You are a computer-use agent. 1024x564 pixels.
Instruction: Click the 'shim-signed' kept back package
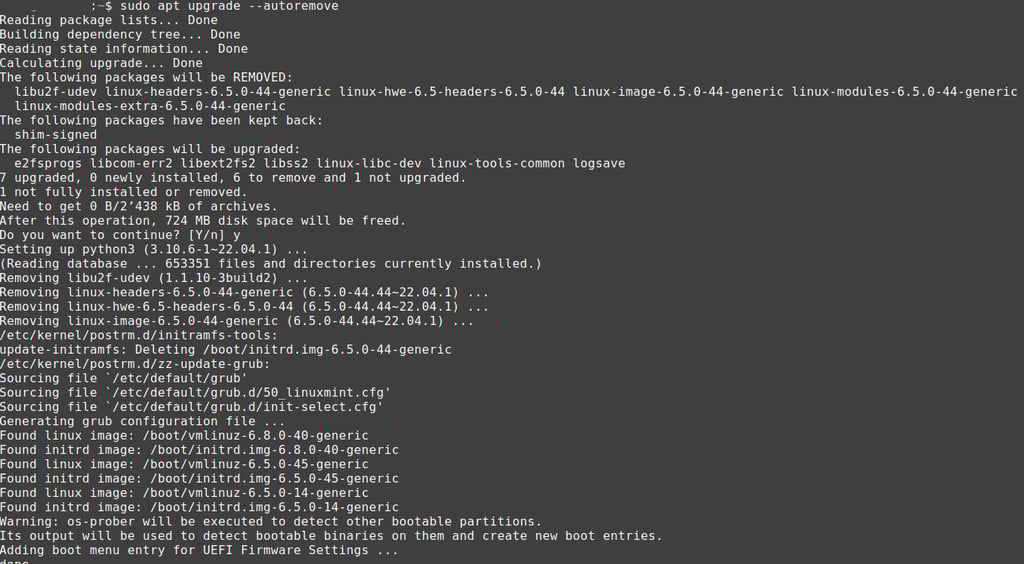pyautogui.click(x=56, y=135)
